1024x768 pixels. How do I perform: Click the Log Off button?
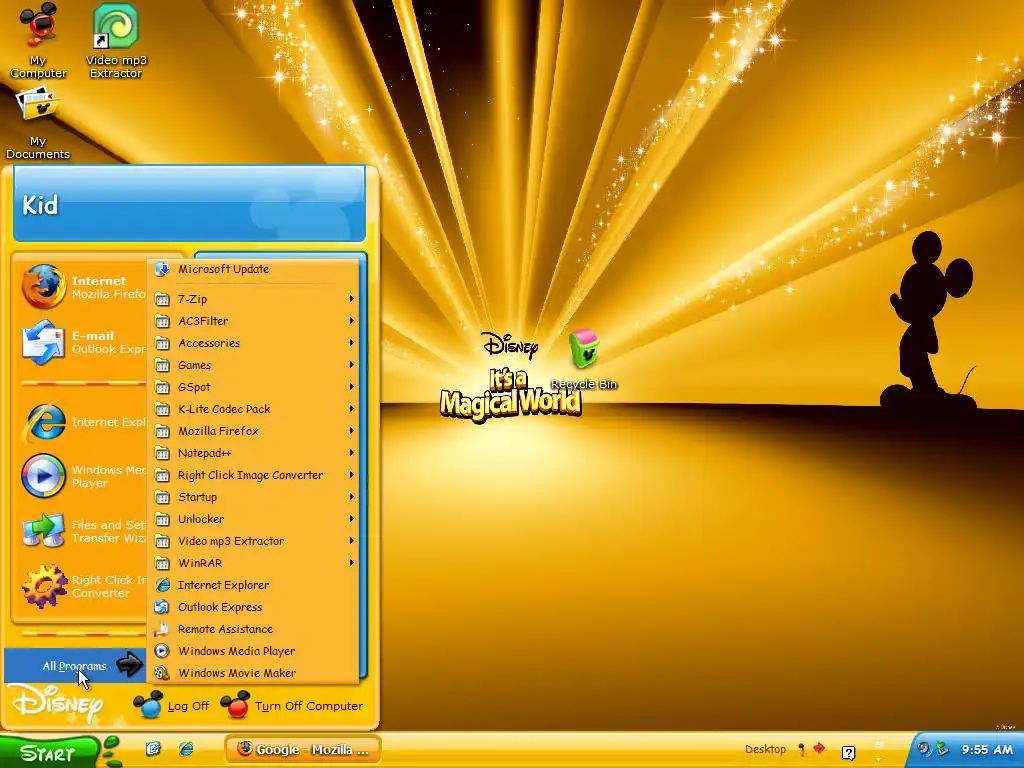(x=172, y=706)
